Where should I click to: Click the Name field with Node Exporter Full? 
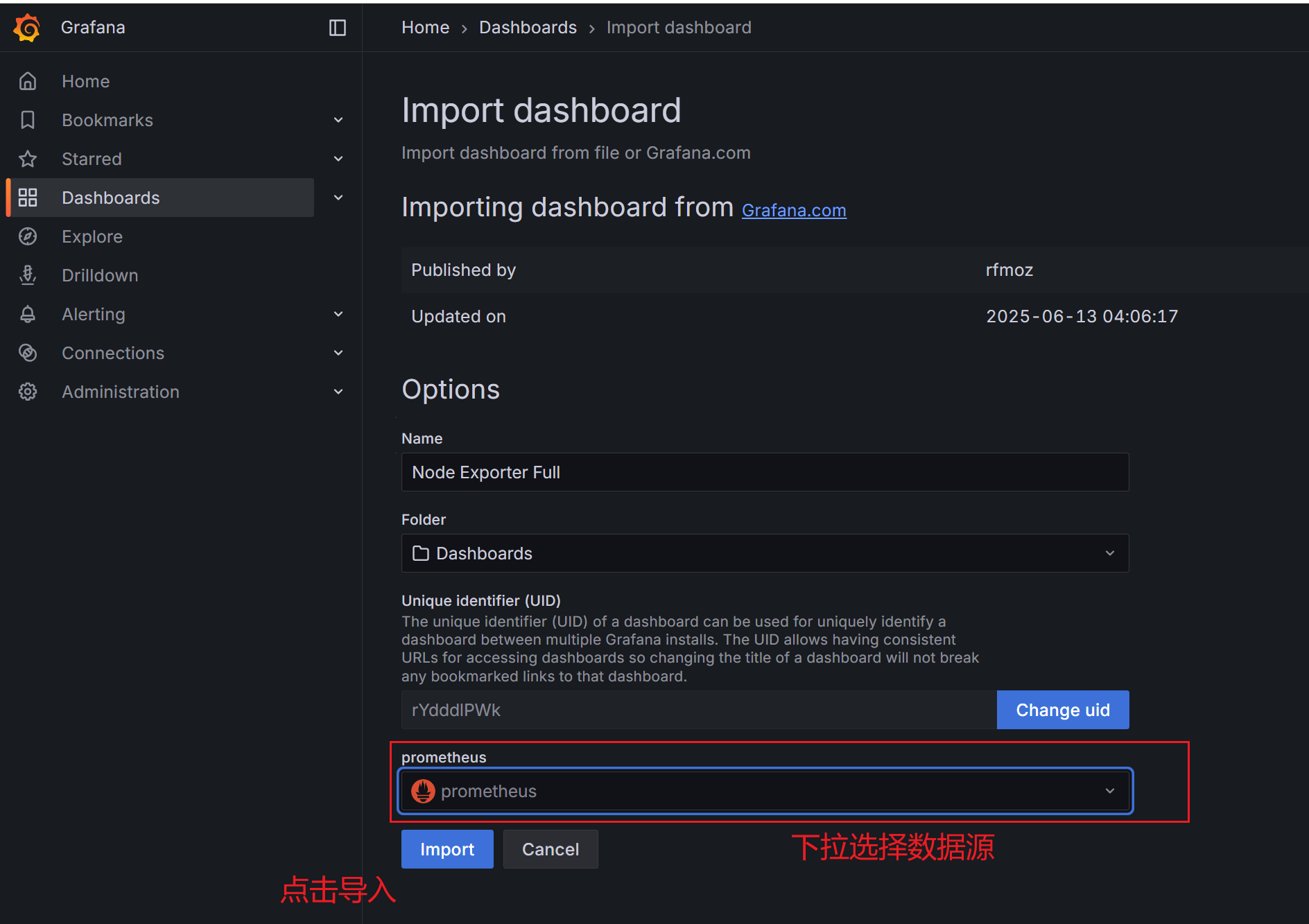(765, 472)
